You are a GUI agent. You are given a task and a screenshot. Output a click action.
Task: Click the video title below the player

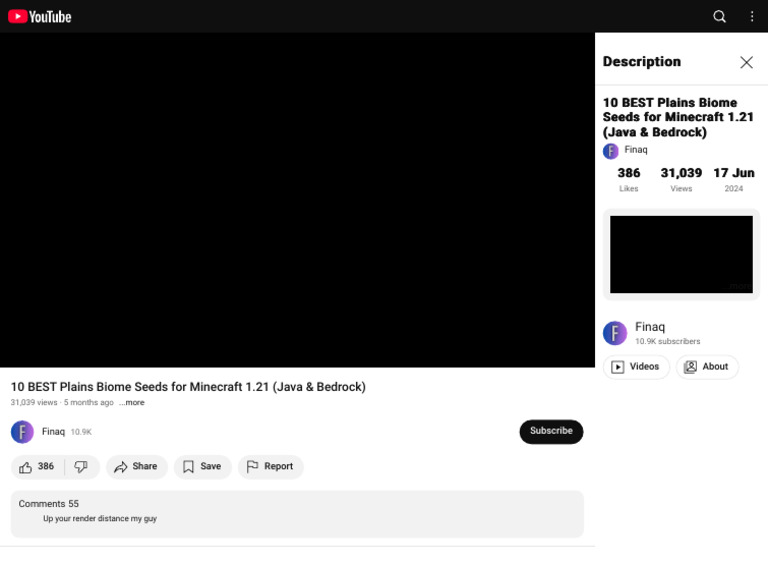coord(188,387)
